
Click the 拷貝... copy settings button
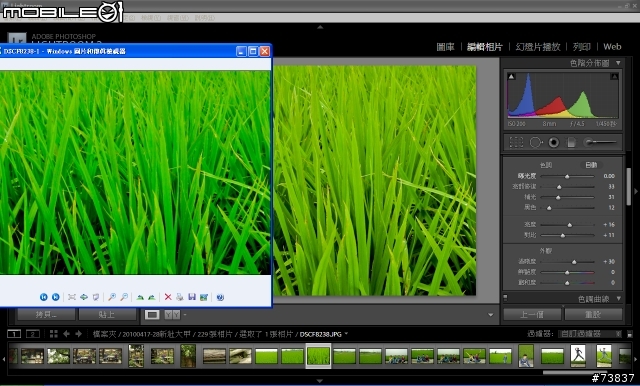pyautogui.click(x=46, y=315)
